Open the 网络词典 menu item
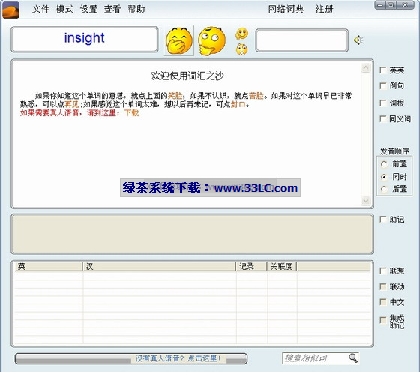 pos(286,9)
